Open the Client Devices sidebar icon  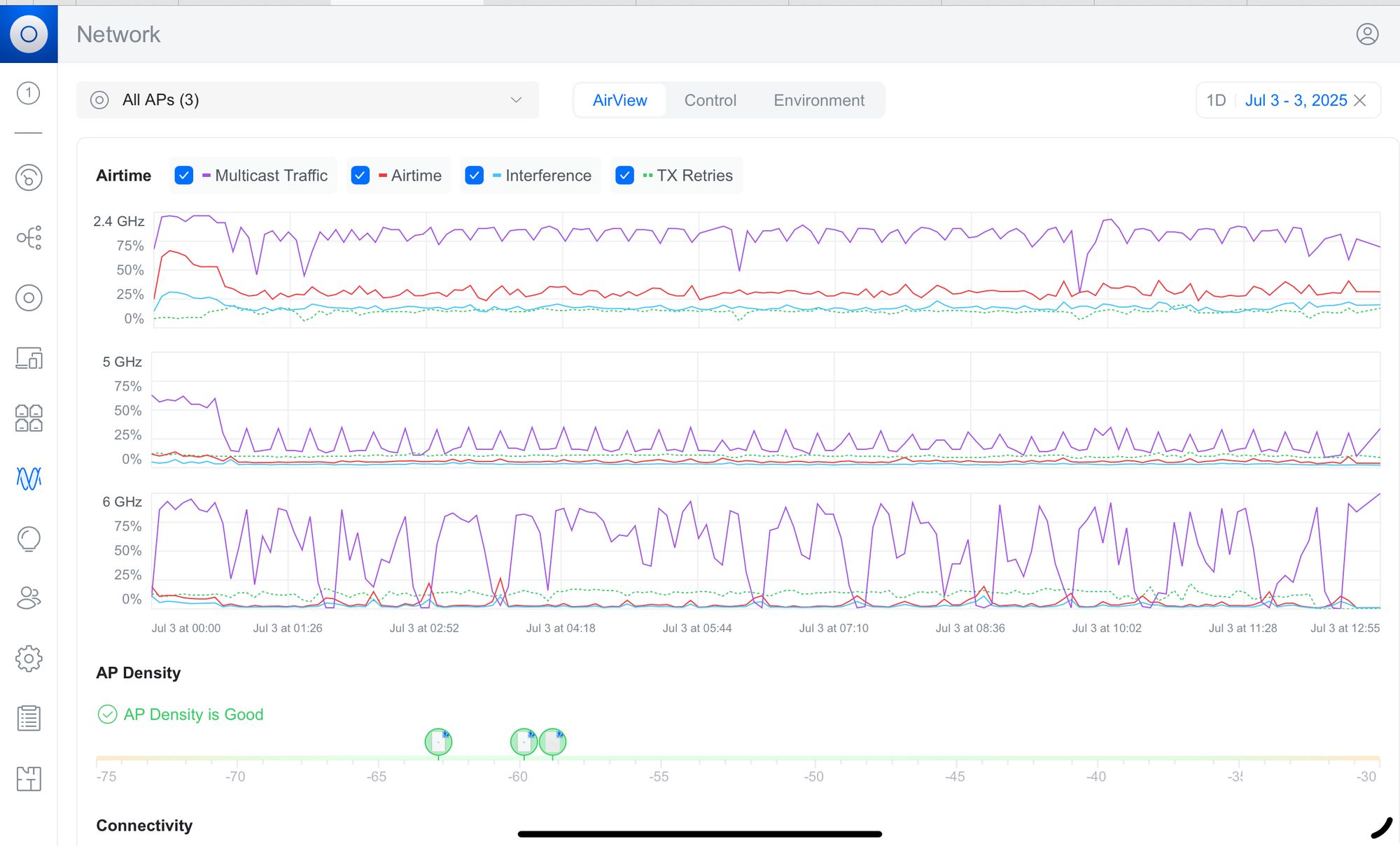pos(29,358)
